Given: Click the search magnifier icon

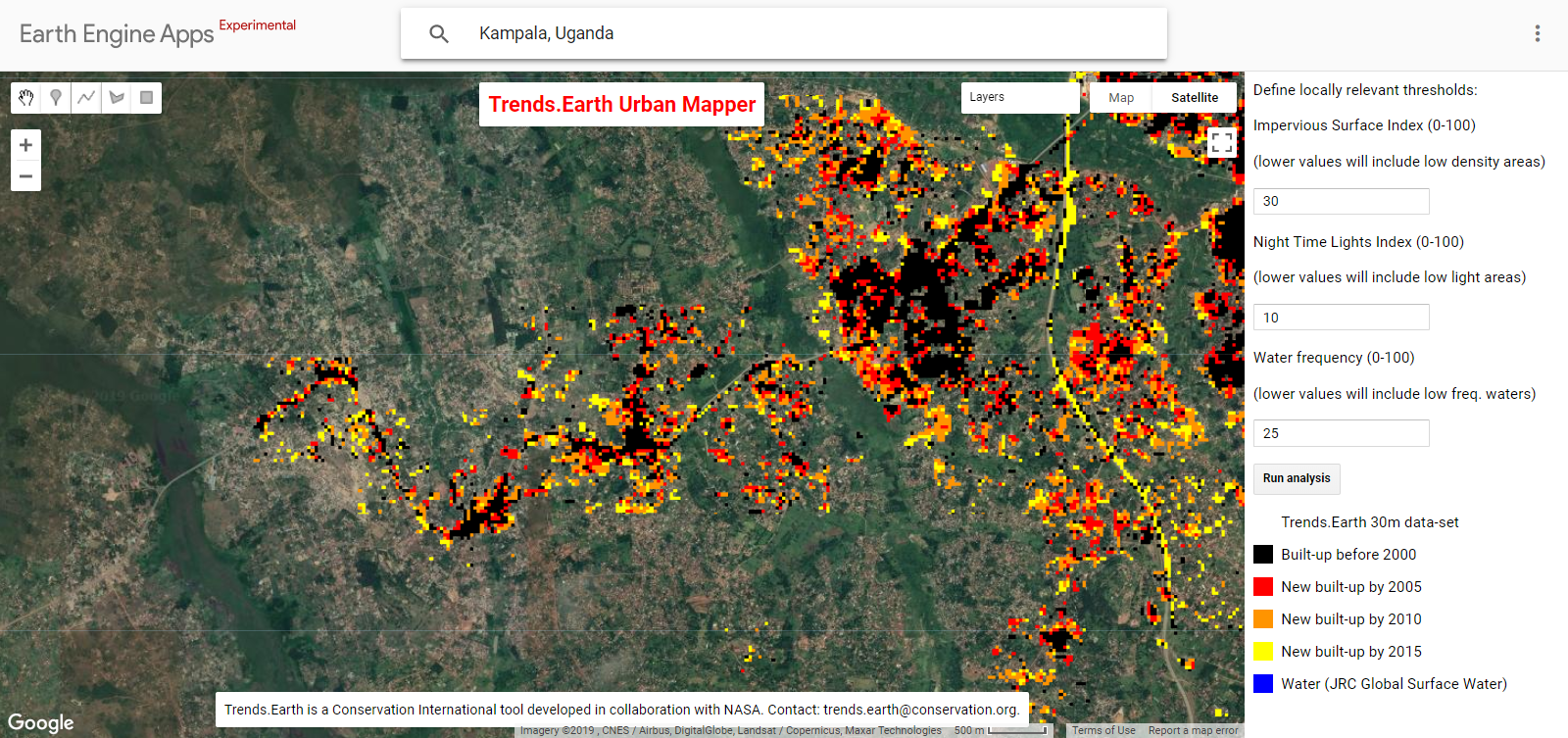Looking at the screenshot, I should coord(439,33).
